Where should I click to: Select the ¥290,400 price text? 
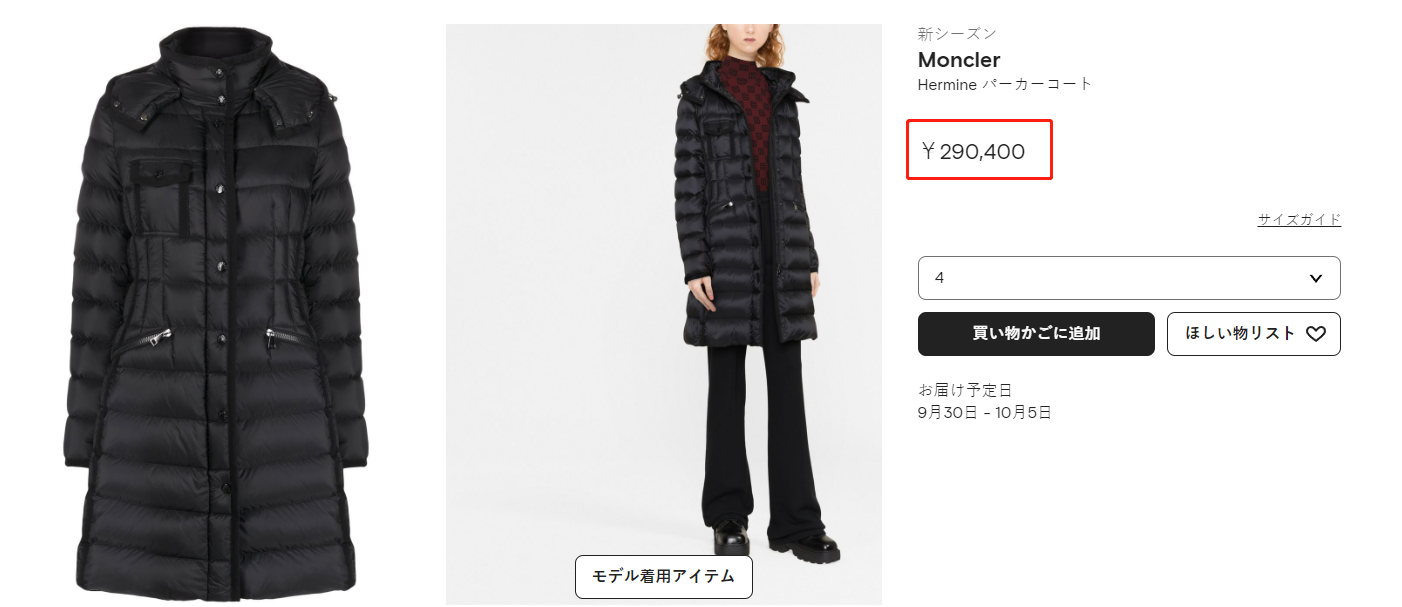click(x=973, y=152)
